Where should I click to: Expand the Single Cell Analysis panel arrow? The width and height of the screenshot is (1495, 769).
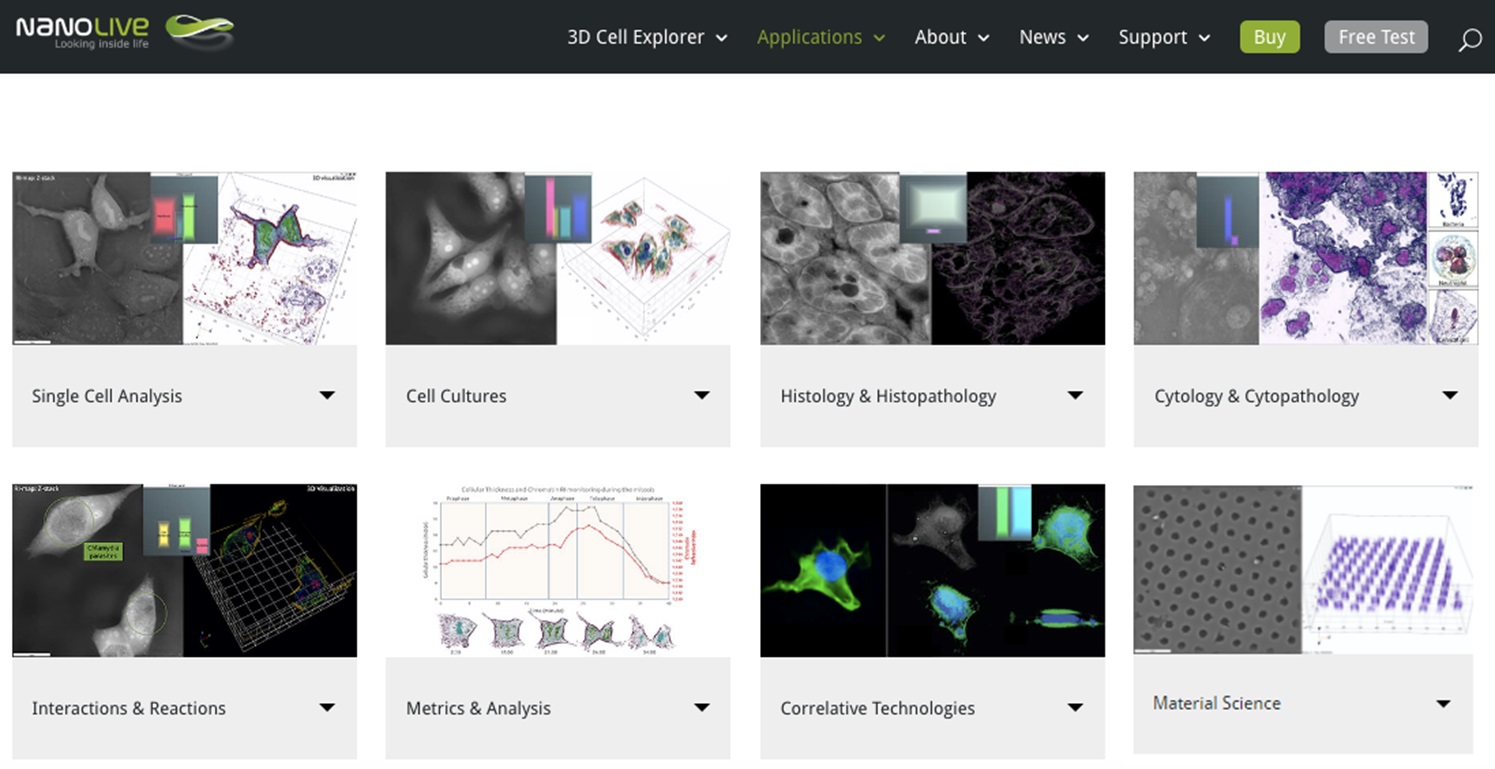pyautogui.click(x=327, y=395)
